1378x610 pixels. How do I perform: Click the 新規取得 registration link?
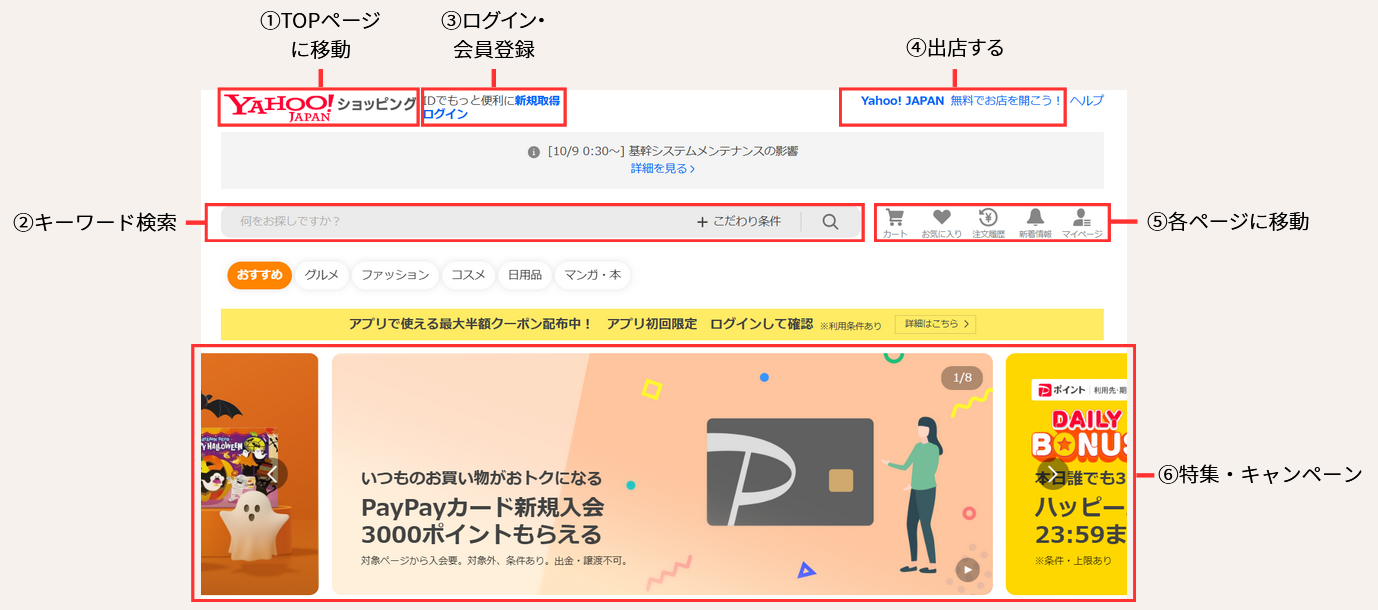coord(537,100)
